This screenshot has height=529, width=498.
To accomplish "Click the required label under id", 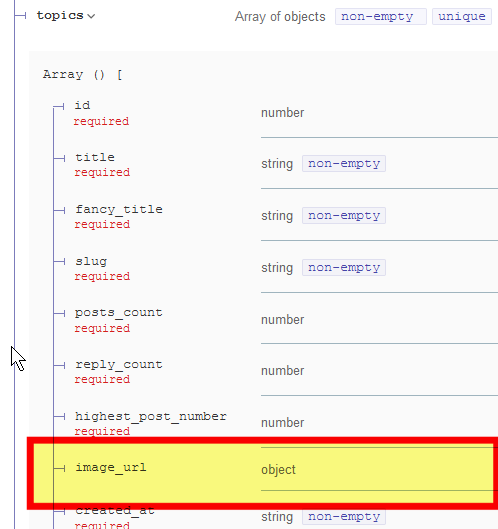I will tap(101, 121).
